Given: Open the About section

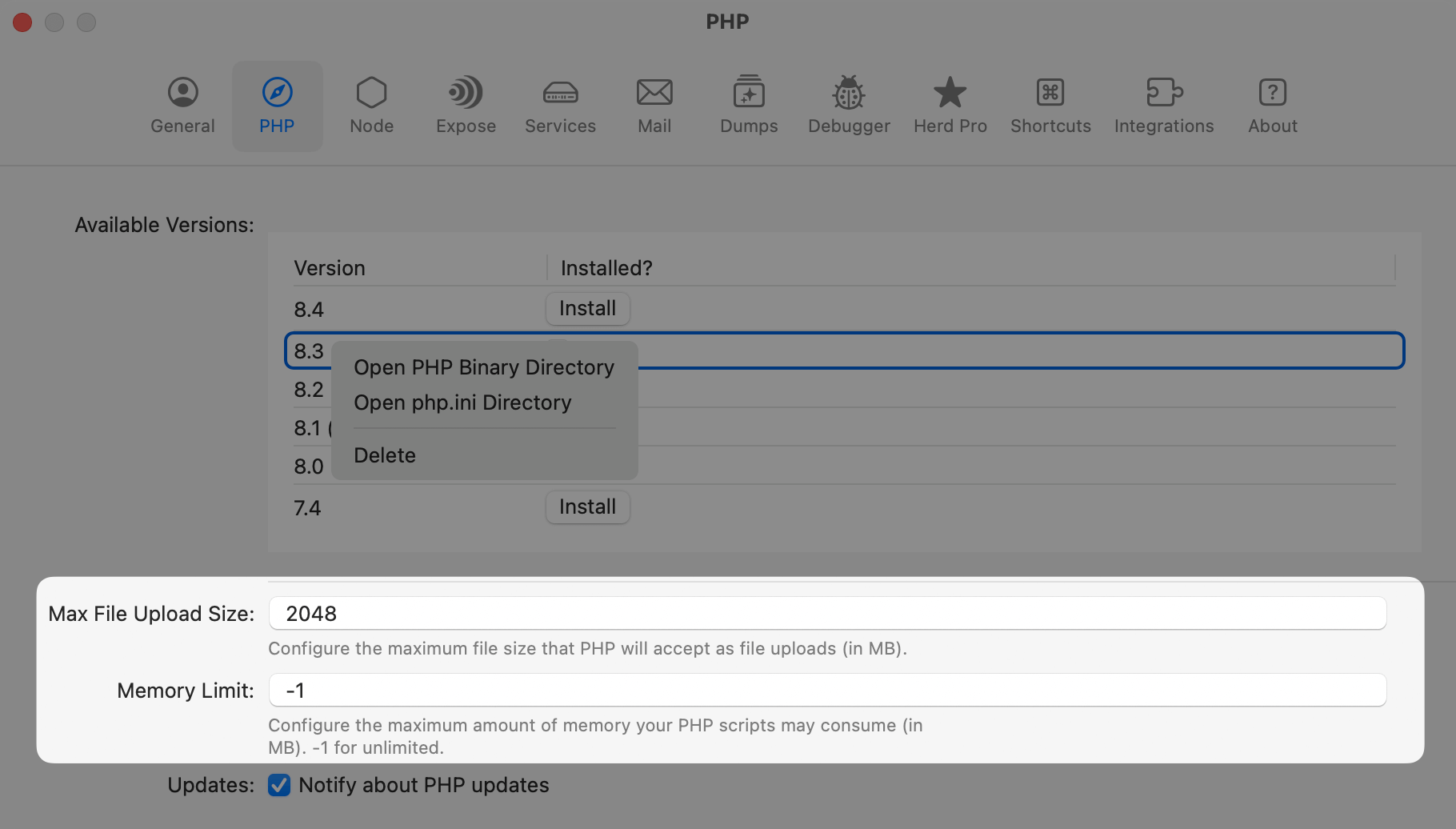Looking at the screenshot, I should (x=1272, y=104).
